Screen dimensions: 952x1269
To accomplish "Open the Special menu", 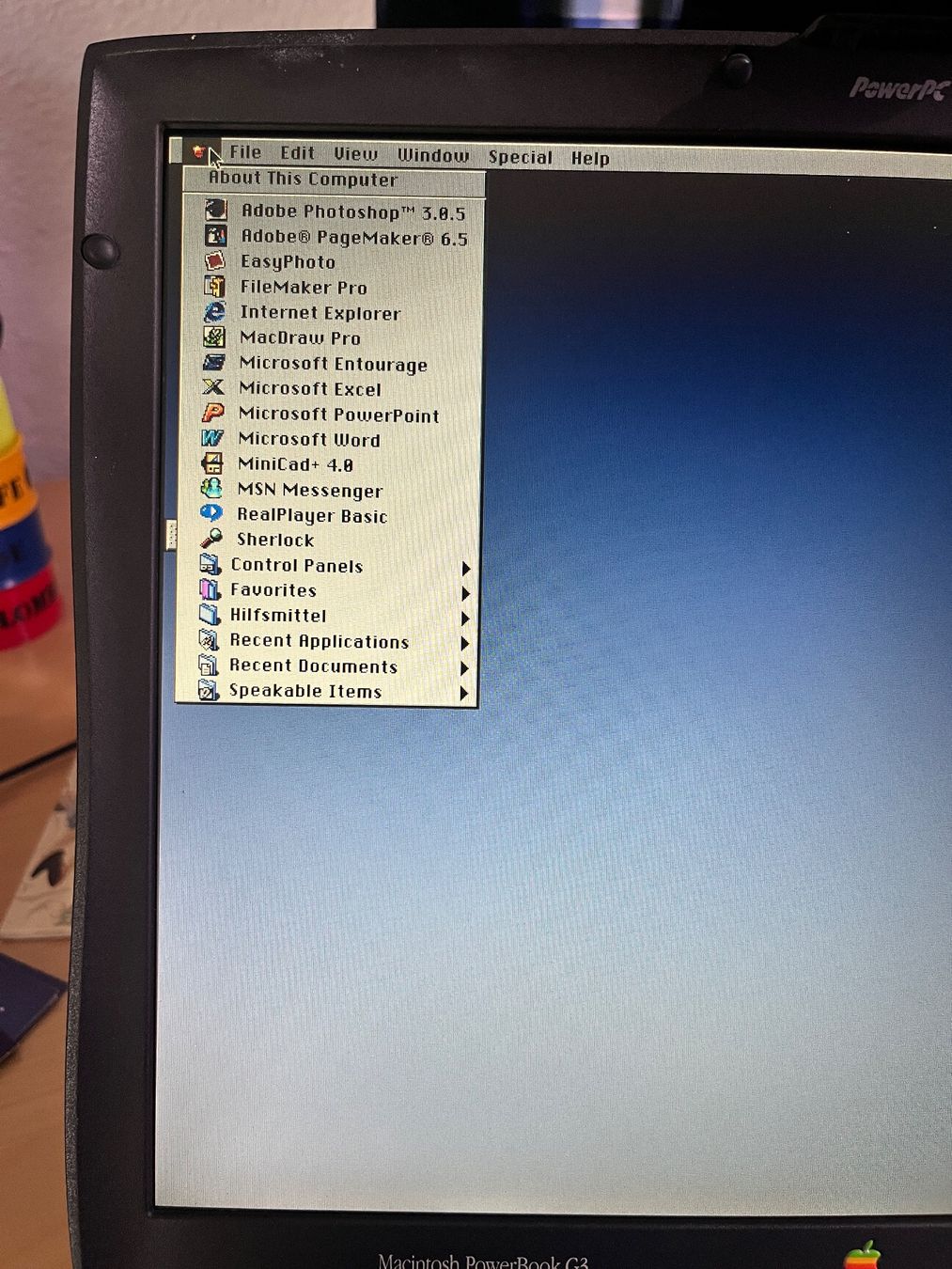I will coord(520,157).
